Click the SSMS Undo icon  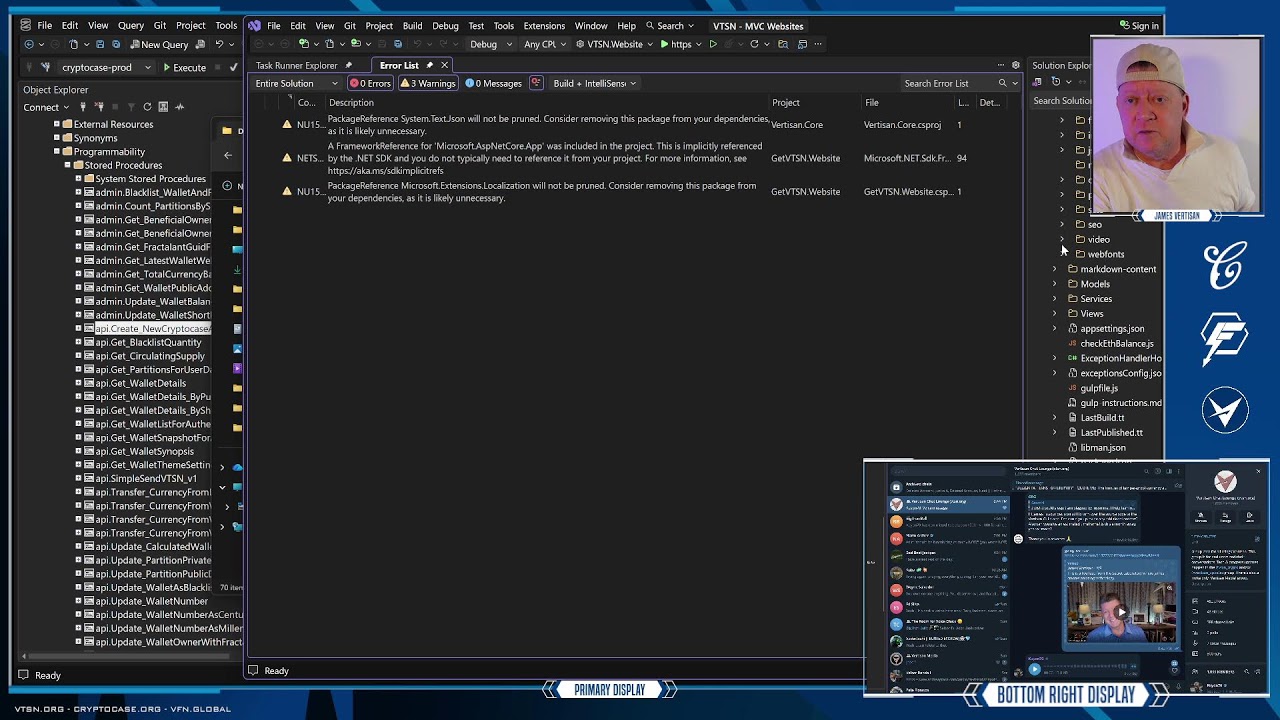pos(218,44)
